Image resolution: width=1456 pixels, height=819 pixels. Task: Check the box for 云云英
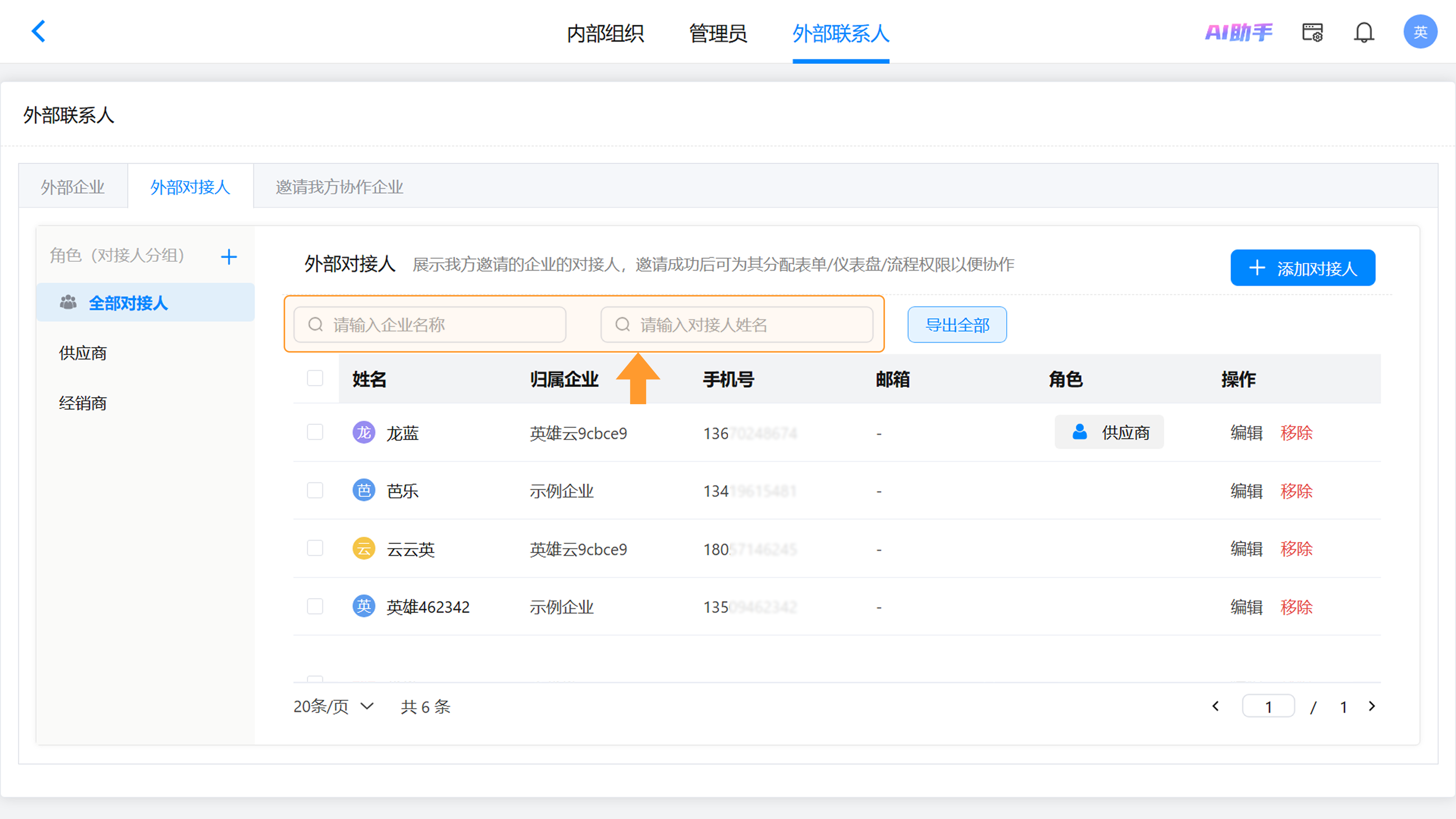coord(315,548)
